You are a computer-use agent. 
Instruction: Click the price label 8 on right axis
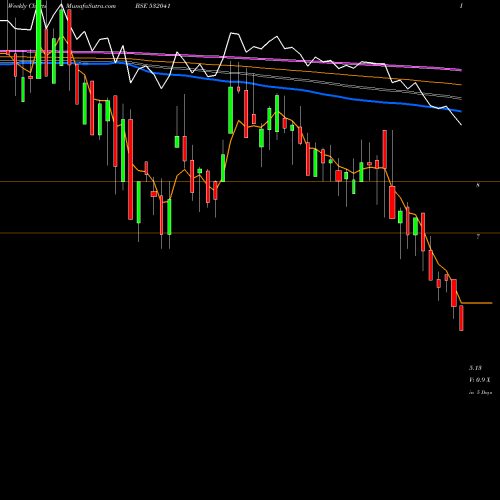[478, 185]
